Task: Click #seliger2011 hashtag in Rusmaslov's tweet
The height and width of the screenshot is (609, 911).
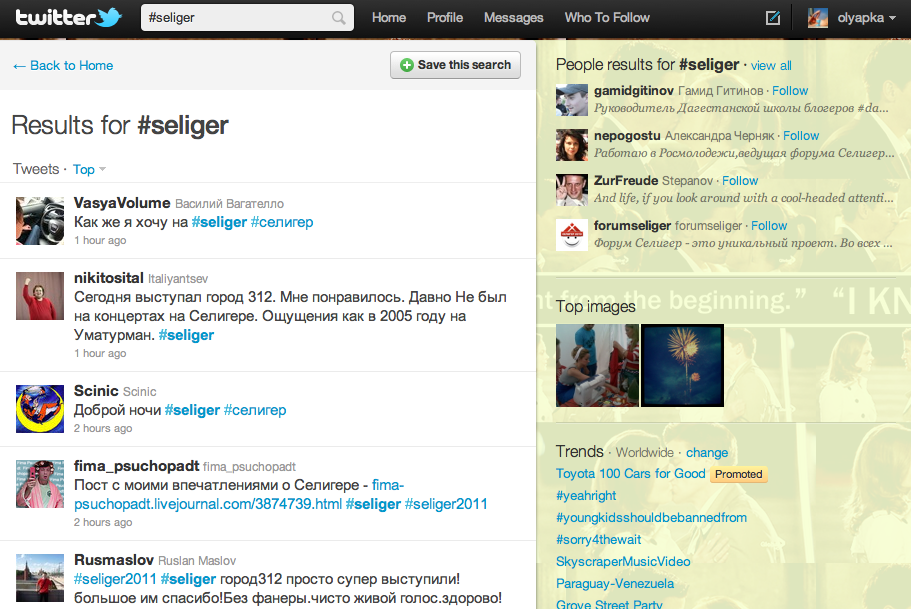Action: point(115,579)
